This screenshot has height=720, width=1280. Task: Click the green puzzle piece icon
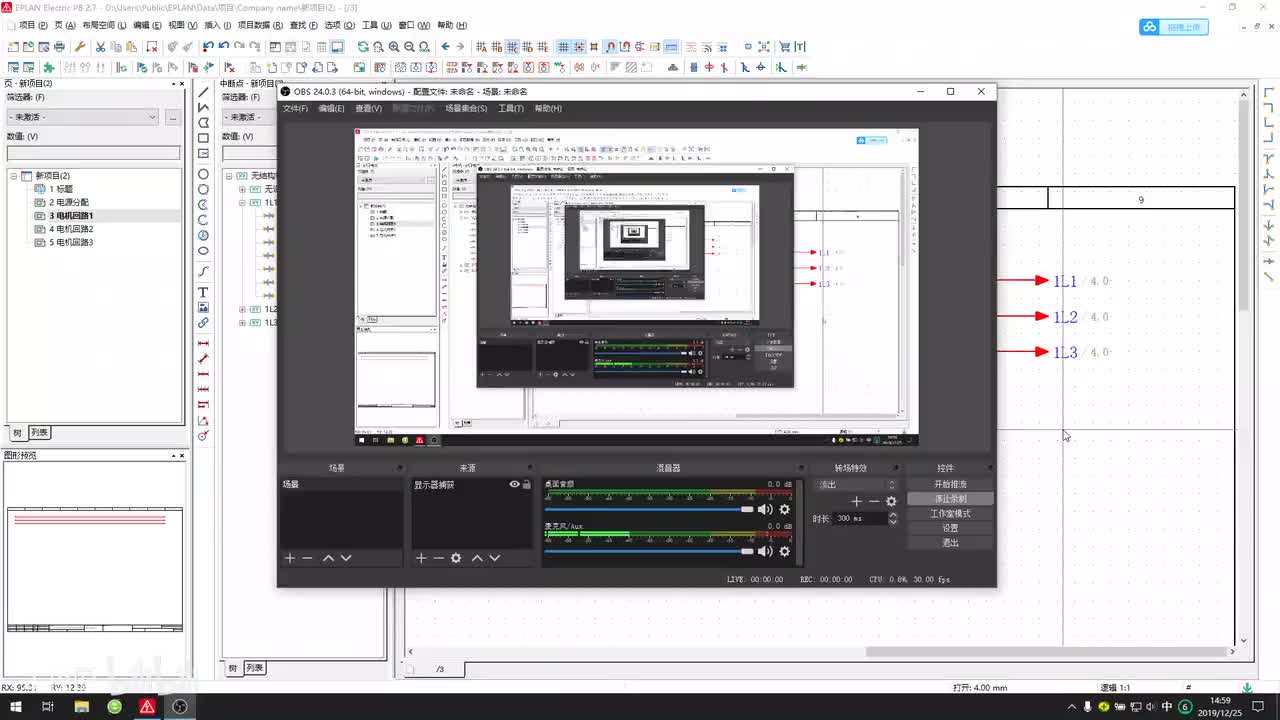point(49,68)
